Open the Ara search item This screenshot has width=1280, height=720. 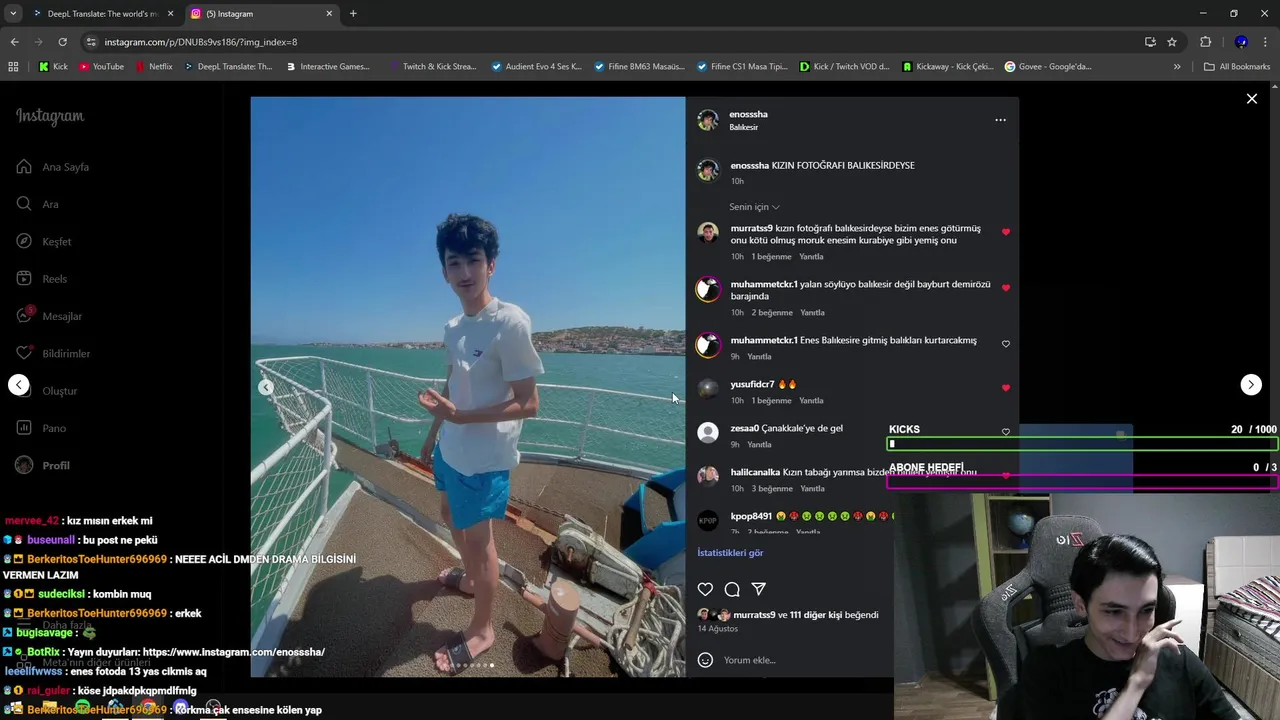point(38,204)
